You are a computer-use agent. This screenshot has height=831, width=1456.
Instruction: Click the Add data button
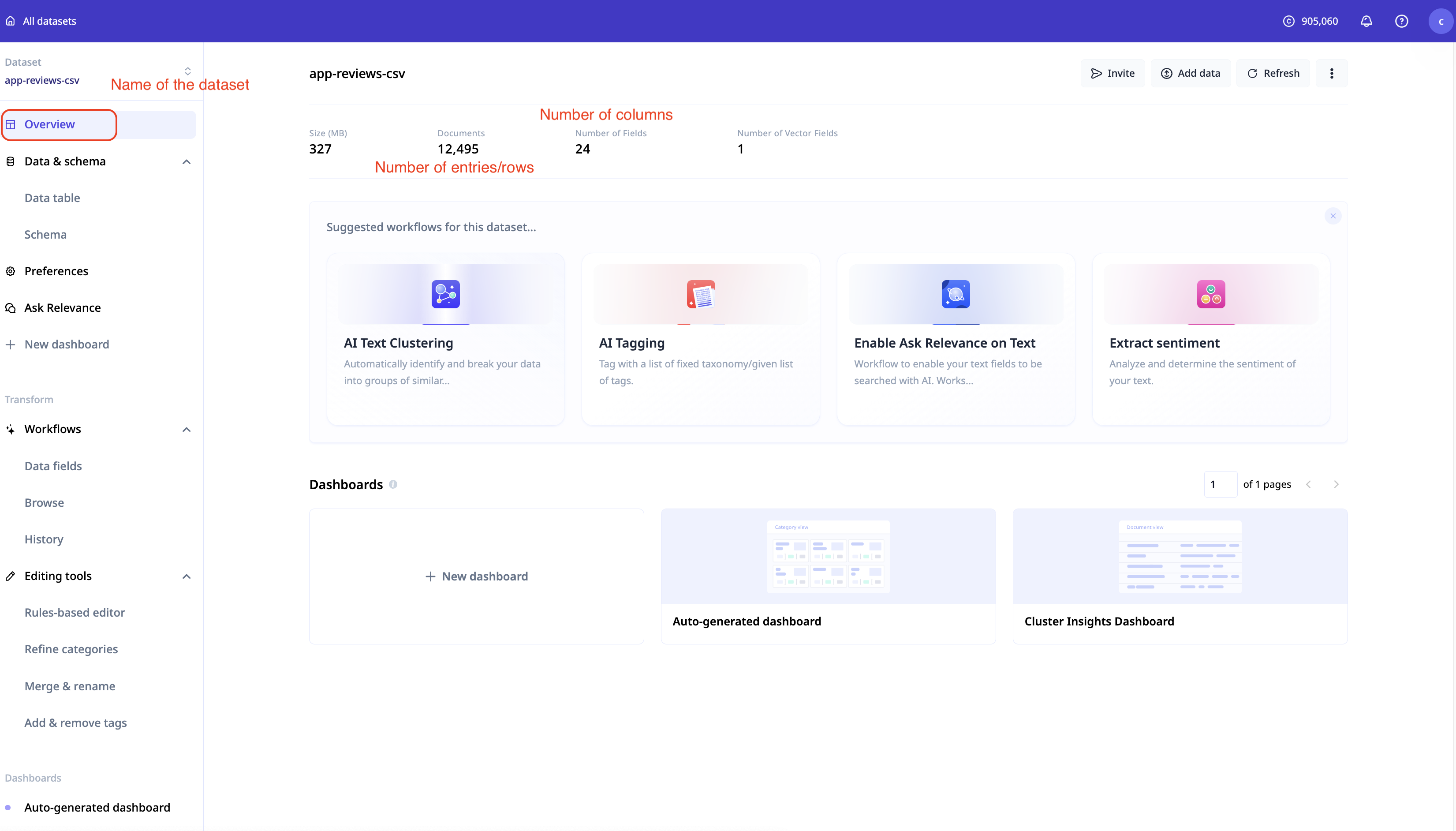pyautogui.click(x=1191, y=73)
